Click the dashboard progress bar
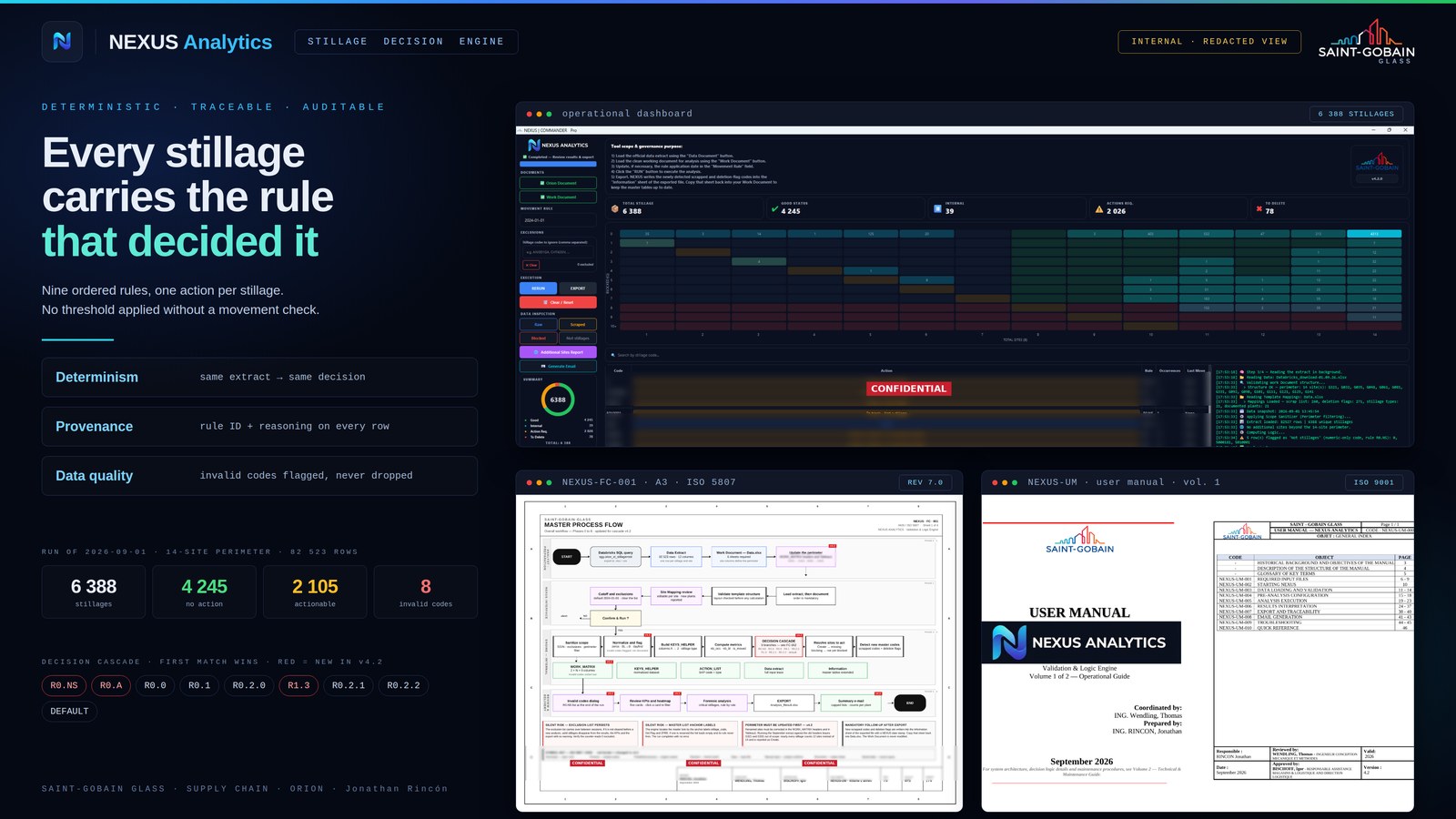The width and height of the screenshot is (1456, 819). tap(558, 164)
